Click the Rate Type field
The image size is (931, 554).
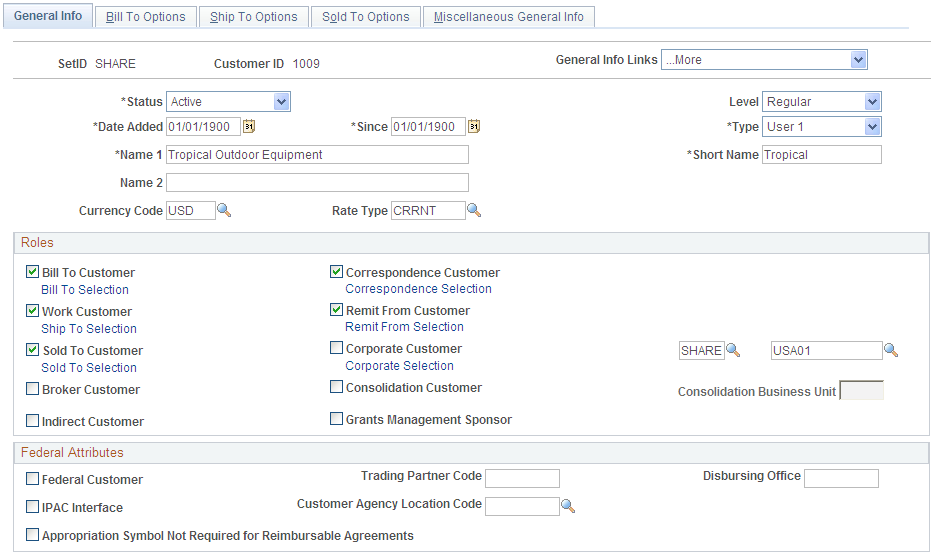[428, 210]
